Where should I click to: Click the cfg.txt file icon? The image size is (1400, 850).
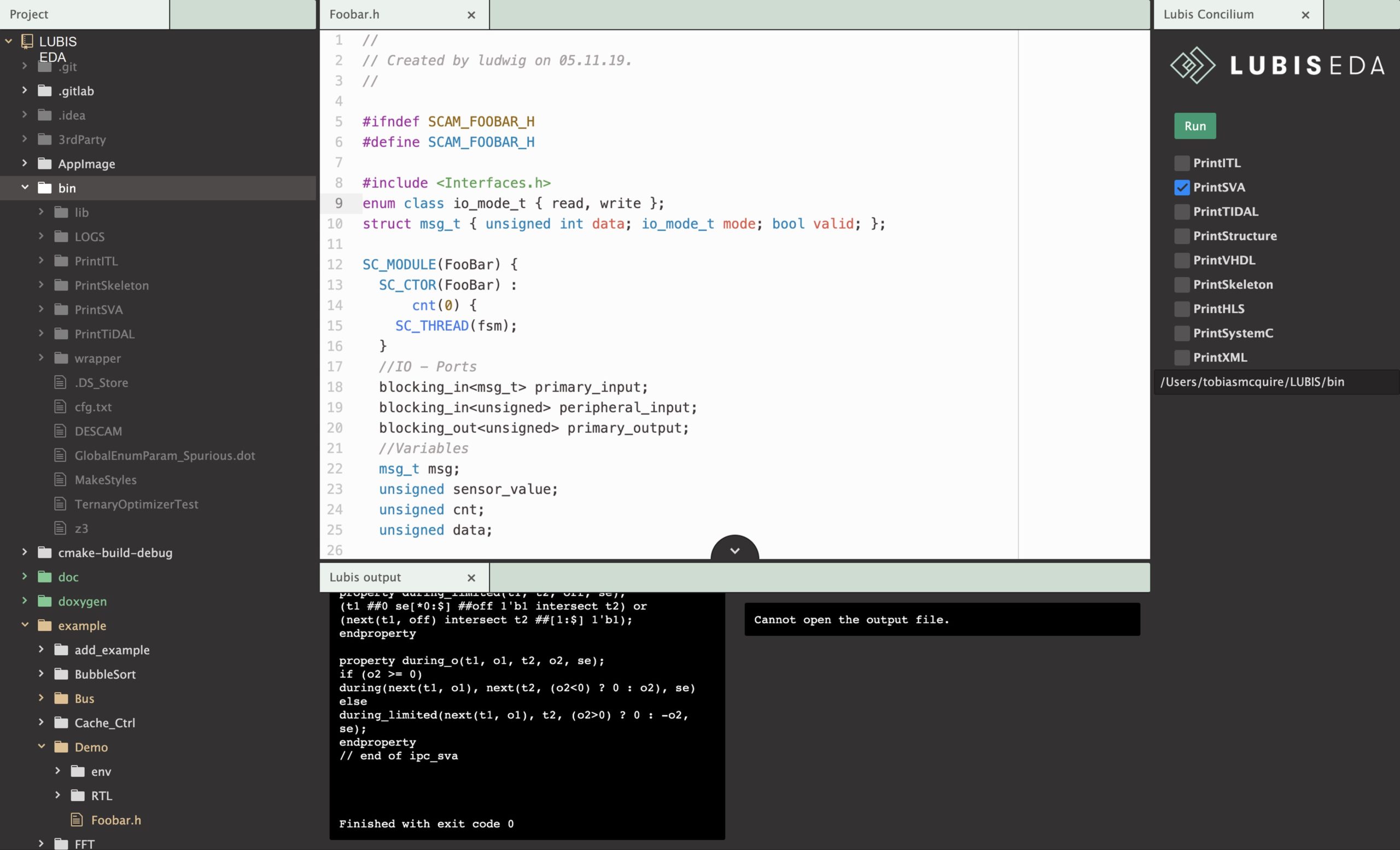pyautogui.click(x=60, y=406)
